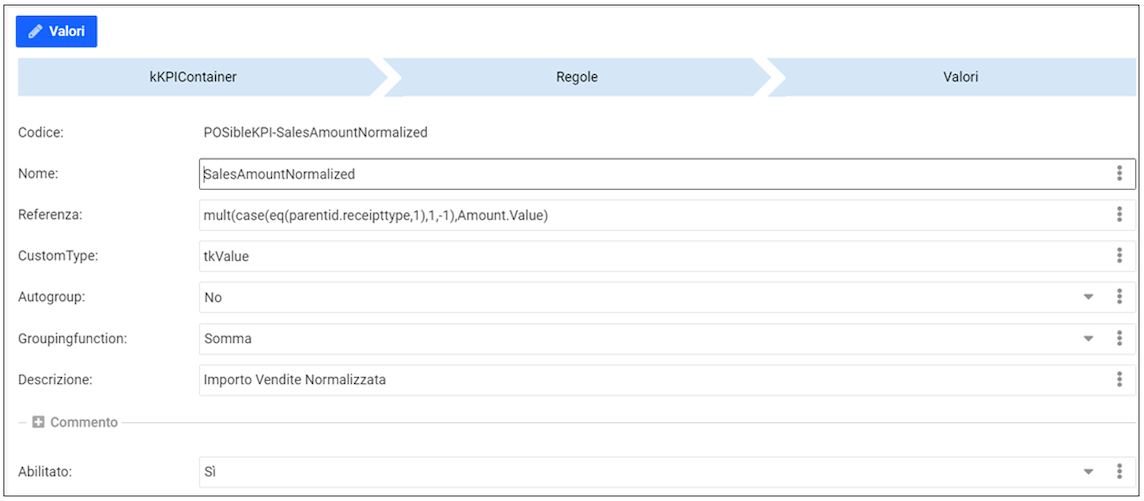Expand the Commento section plus icon
Viewport: 1144px width, 501px height.
click(x=39, y=423)
